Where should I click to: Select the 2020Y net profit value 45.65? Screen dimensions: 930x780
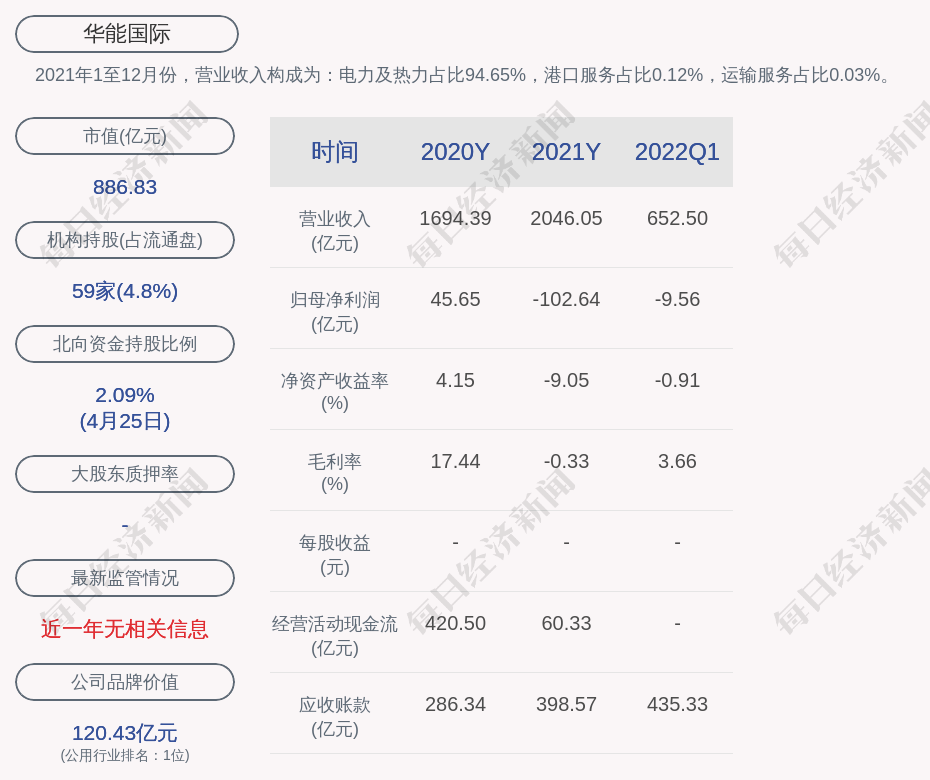[456, 299]
